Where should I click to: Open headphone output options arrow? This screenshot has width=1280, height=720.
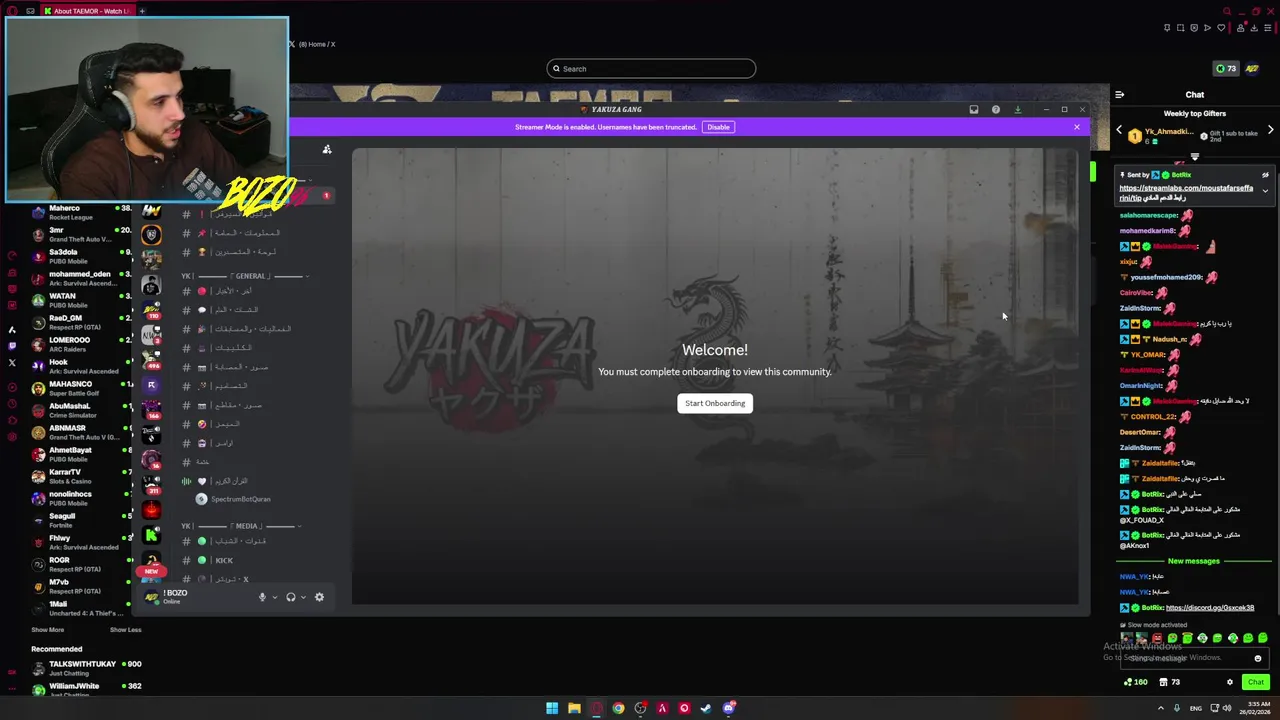(x=303, y=597)
